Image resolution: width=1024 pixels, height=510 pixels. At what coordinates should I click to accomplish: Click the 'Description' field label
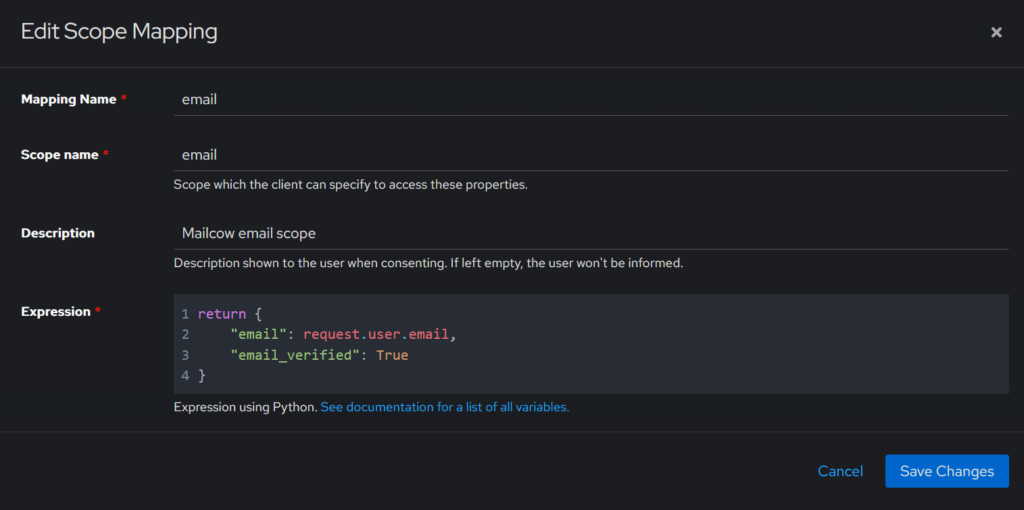(57, 233)
